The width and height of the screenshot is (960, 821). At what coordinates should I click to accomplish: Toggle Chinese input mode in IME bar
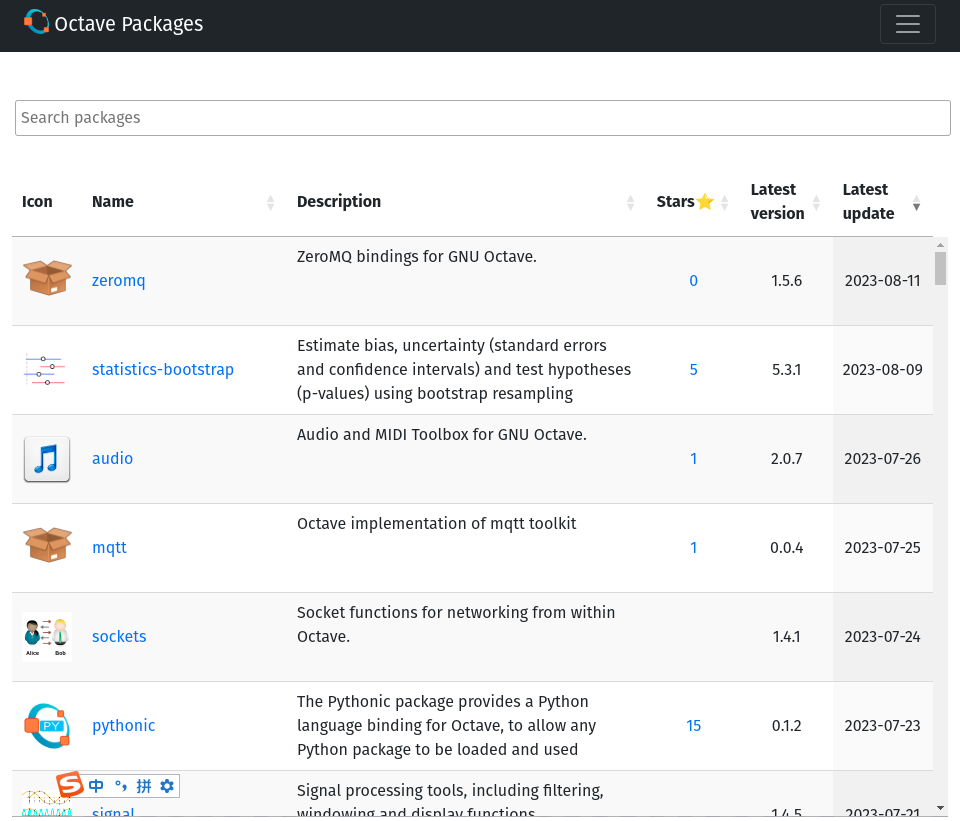[97, 786]
